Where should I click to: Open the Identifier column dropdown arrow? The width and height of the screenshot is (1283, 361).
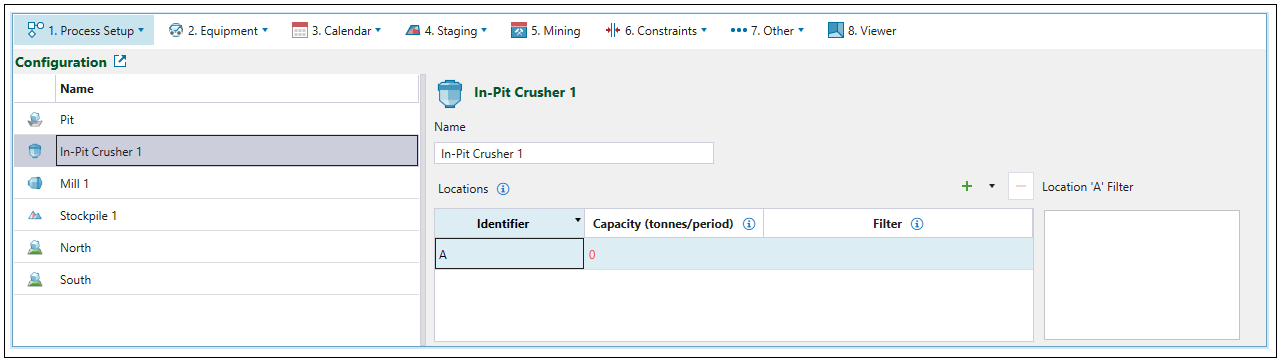577,219
